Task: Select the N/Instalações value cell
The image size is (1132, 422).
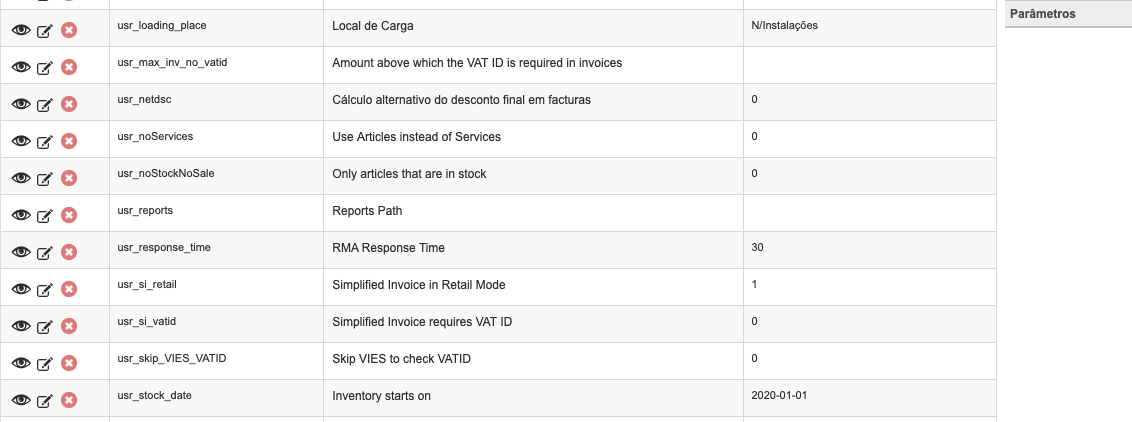Action: click(x=870, y=28)
